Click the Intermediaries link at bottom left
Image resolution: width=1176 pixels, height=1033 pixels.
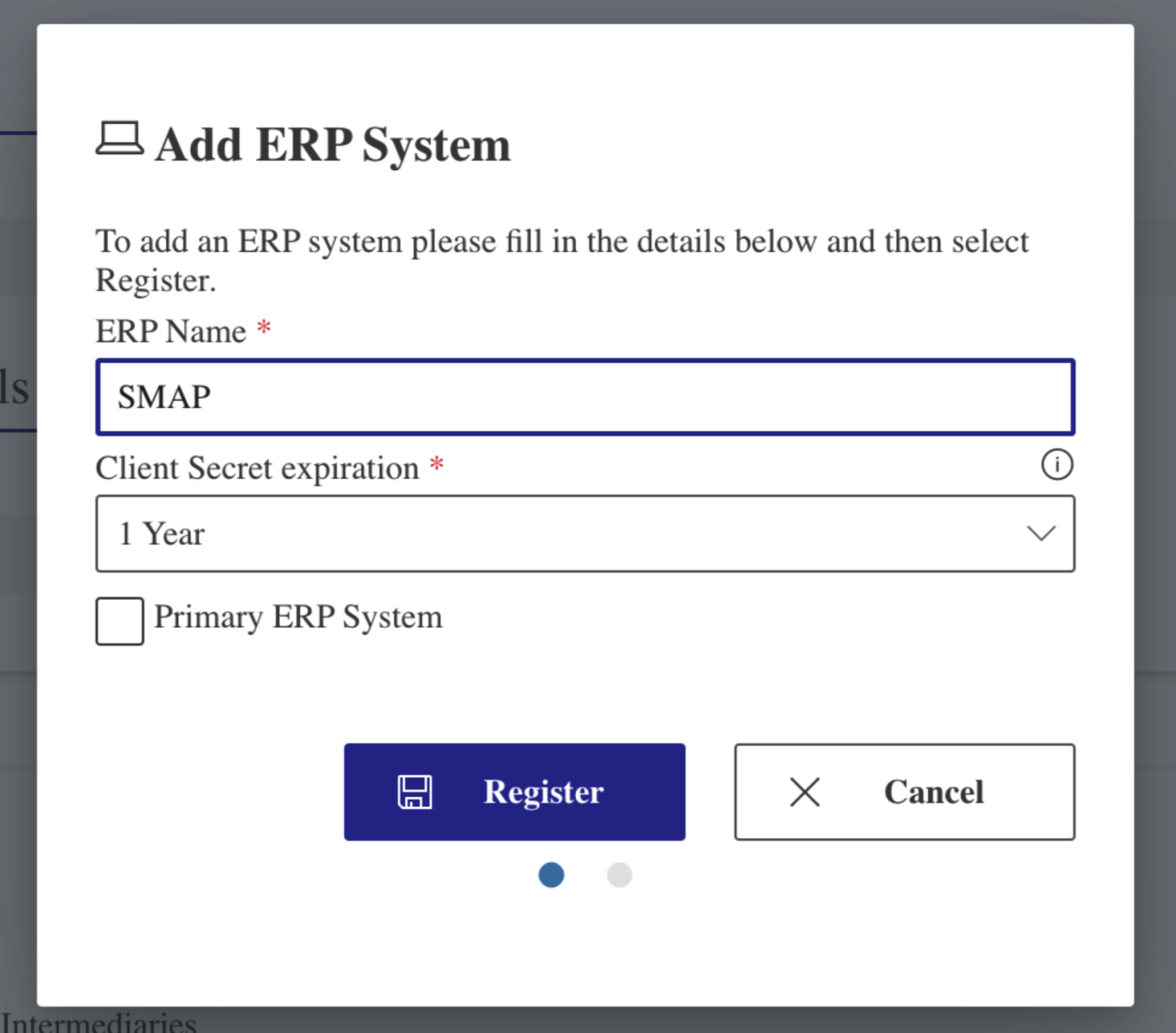[x=100, y=1024]
